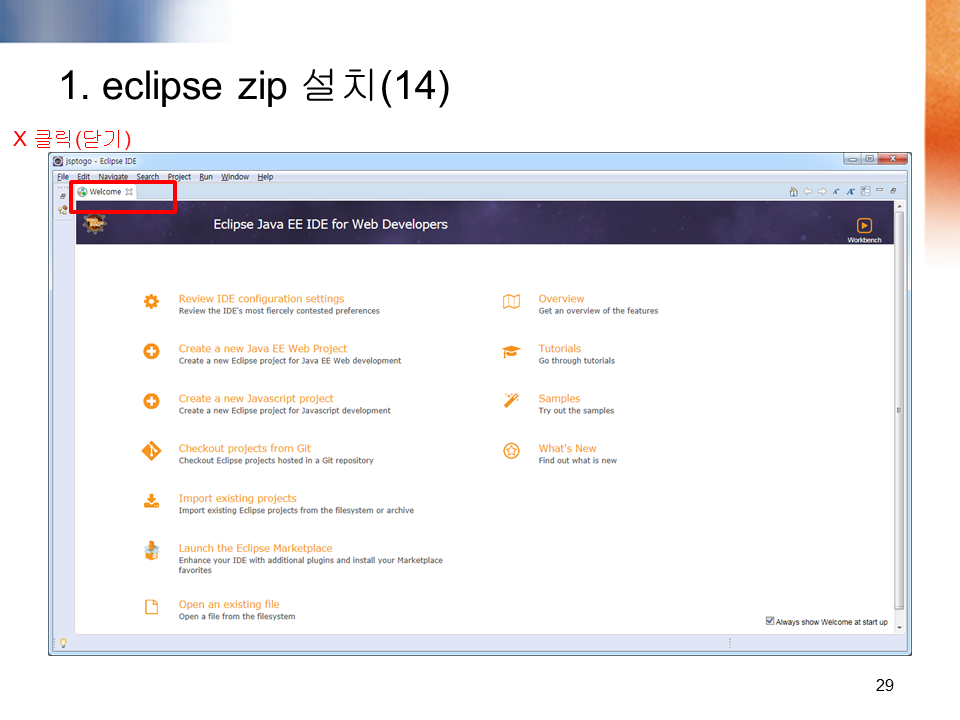Screen dimensions: 960x720
Task: Click the forward navigation arrow in Welcome toolbar
Action: pos(822,192)
